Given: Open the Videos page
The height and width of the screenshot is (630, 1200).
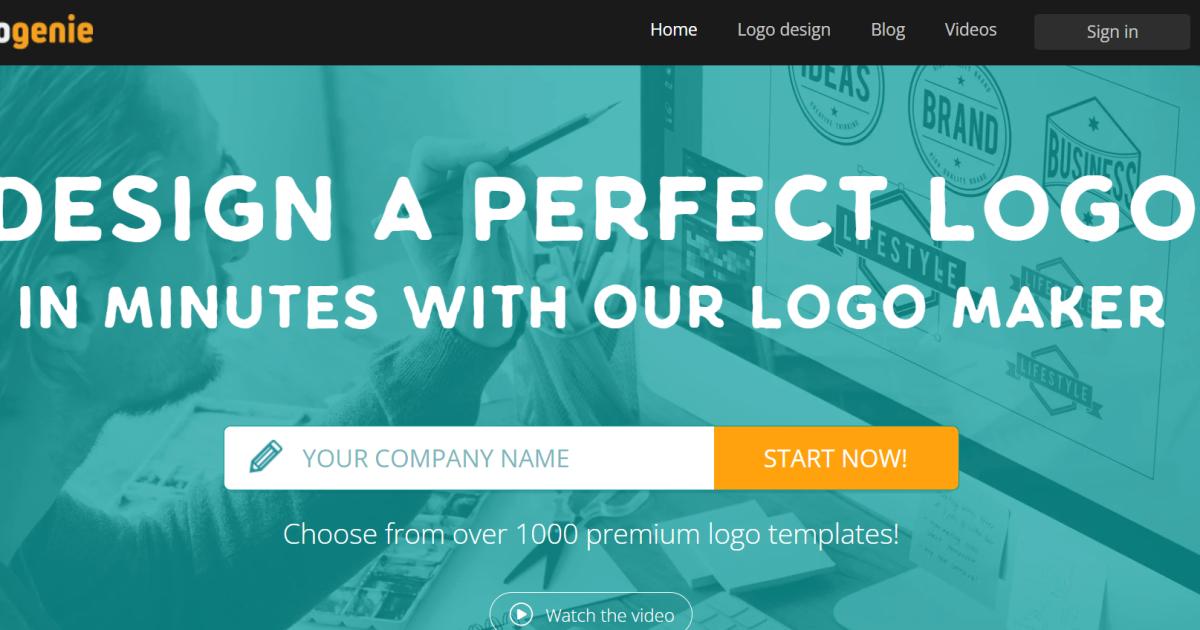Looking at the screenshot, I should coord(971,30).
